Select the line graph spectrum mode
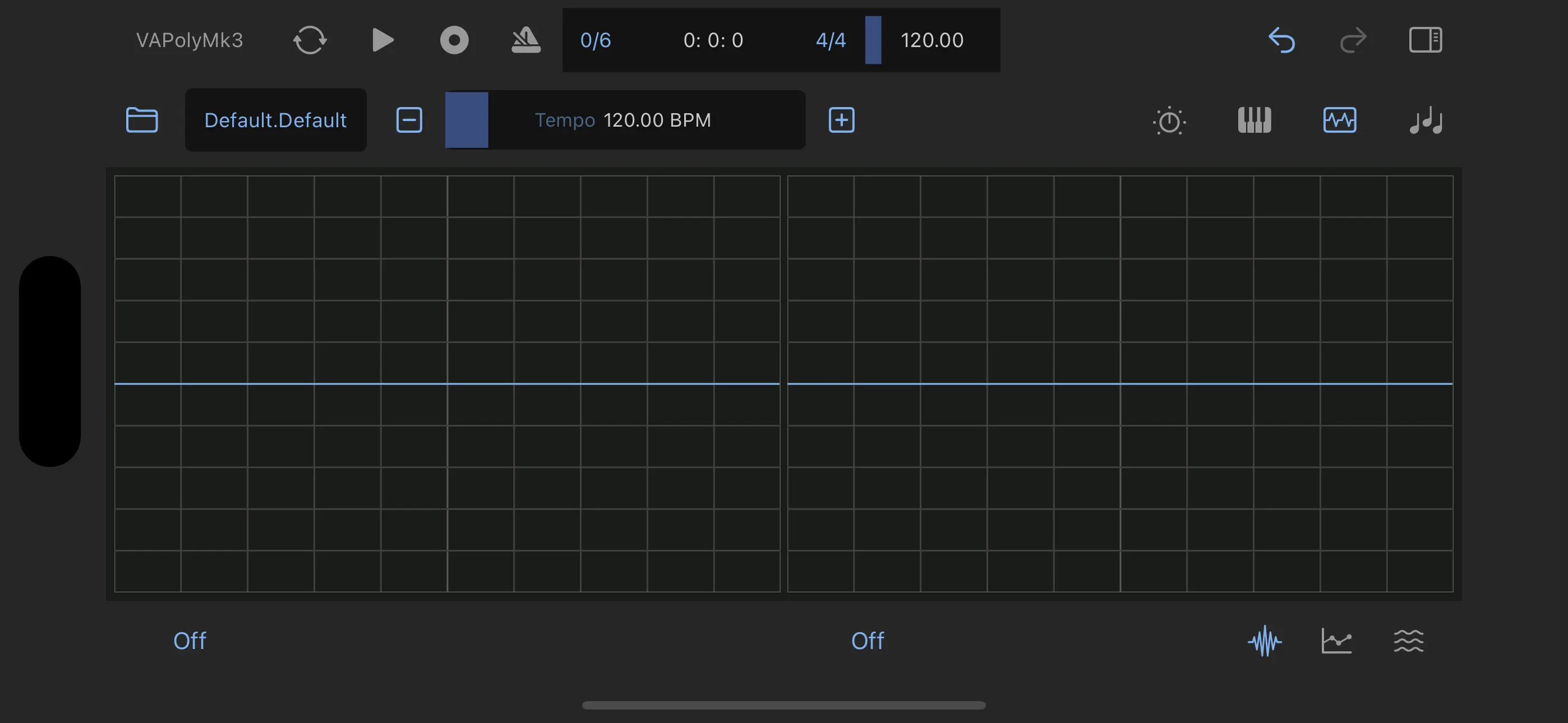The width and height of the screenshot is (1568, 723). (1336, 641)
